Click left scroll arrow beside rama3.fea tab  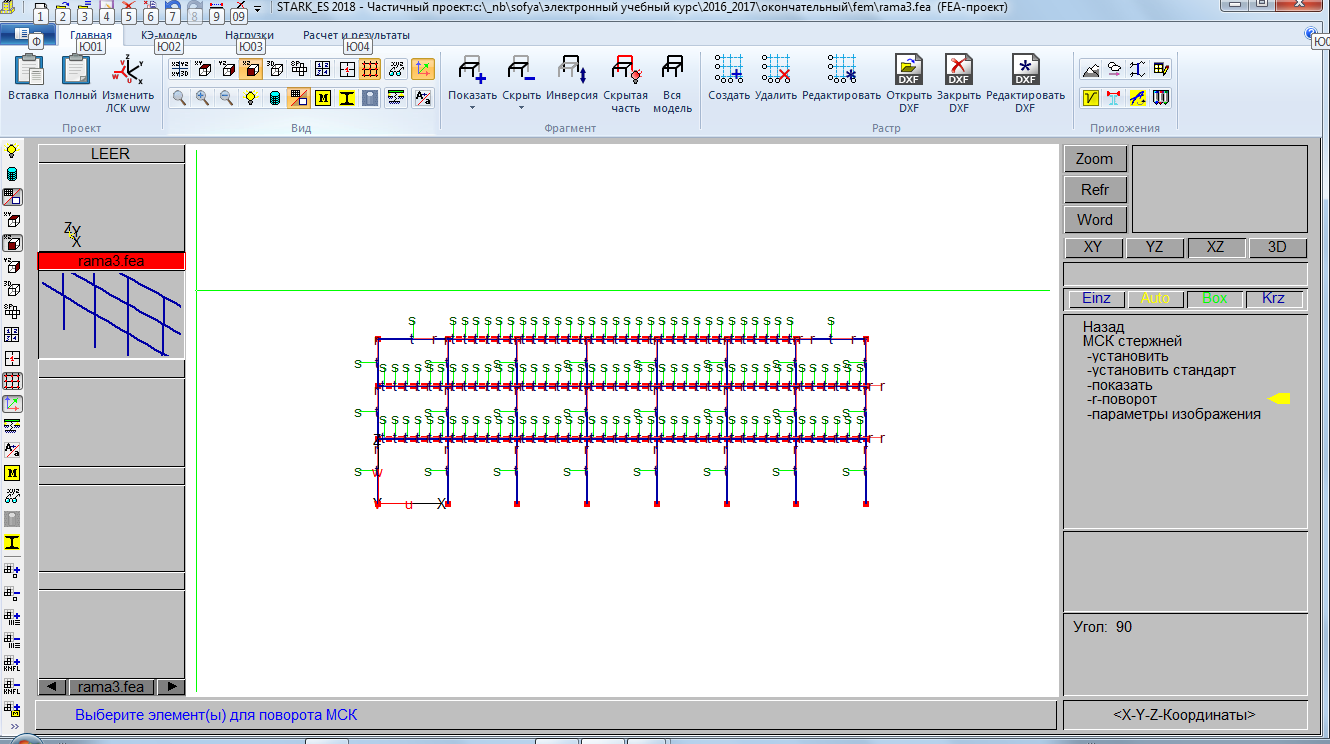click(x=51, y=687)
